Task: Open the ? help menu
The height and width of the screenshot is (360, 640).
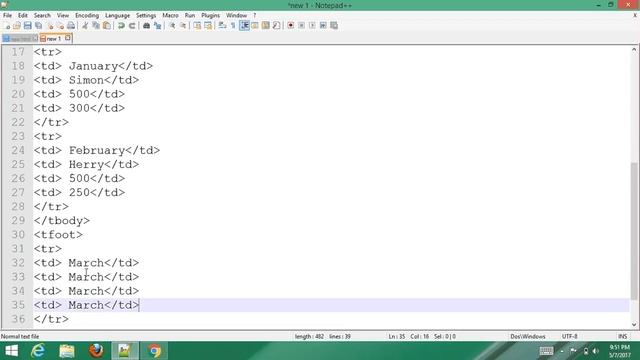Action: point(254,15)
